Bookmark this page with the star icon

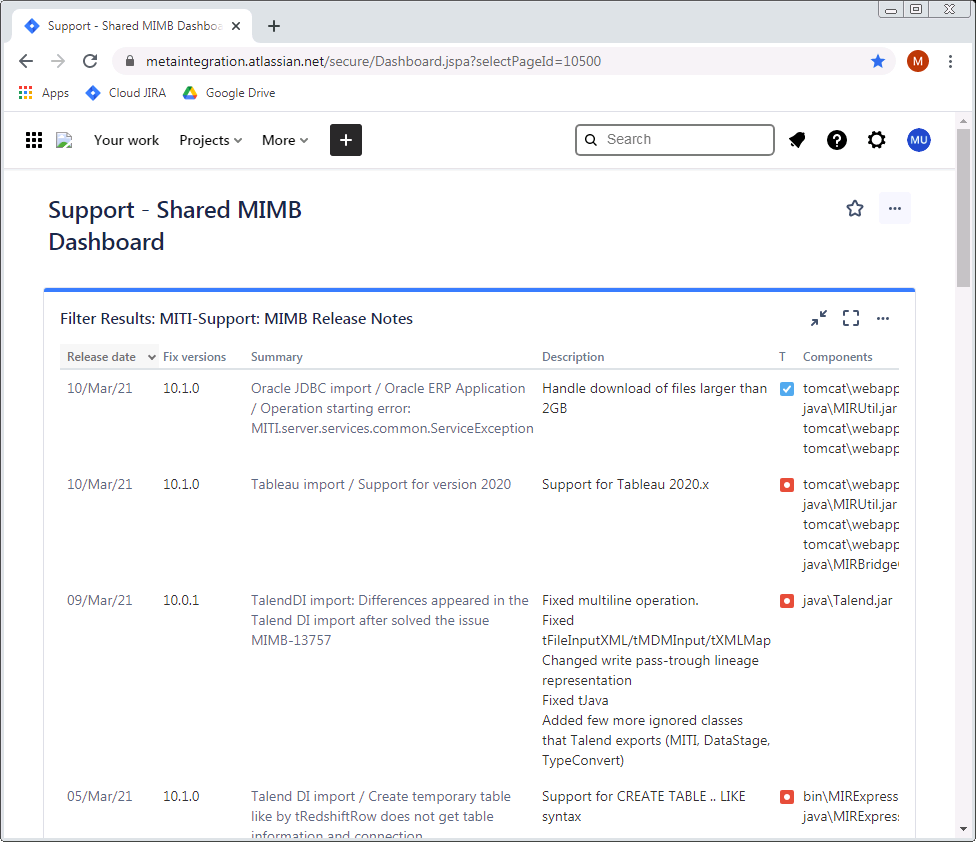point(878,61)
